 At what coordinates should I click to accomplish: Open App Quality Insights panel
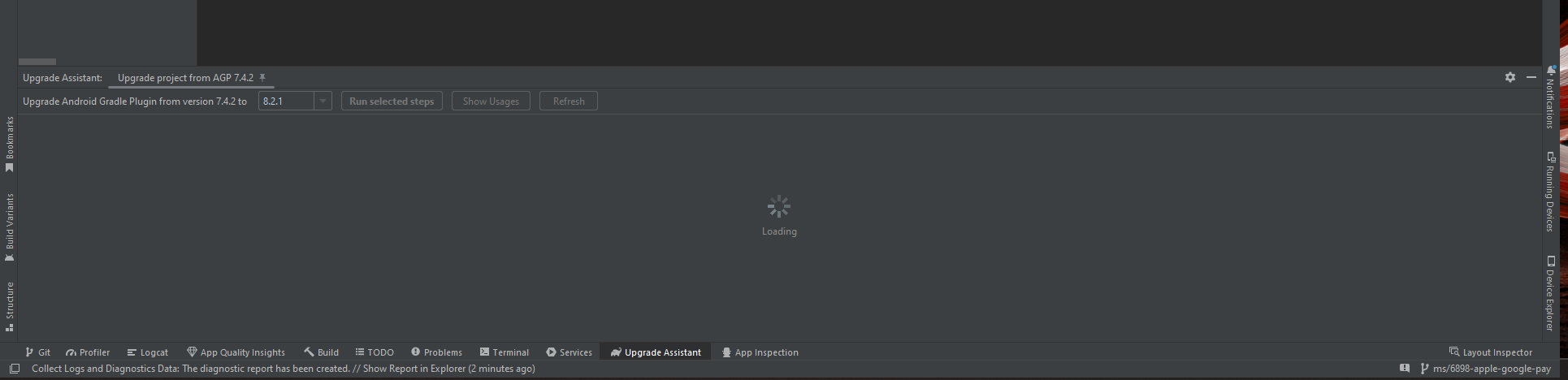[x=236, y=352]
